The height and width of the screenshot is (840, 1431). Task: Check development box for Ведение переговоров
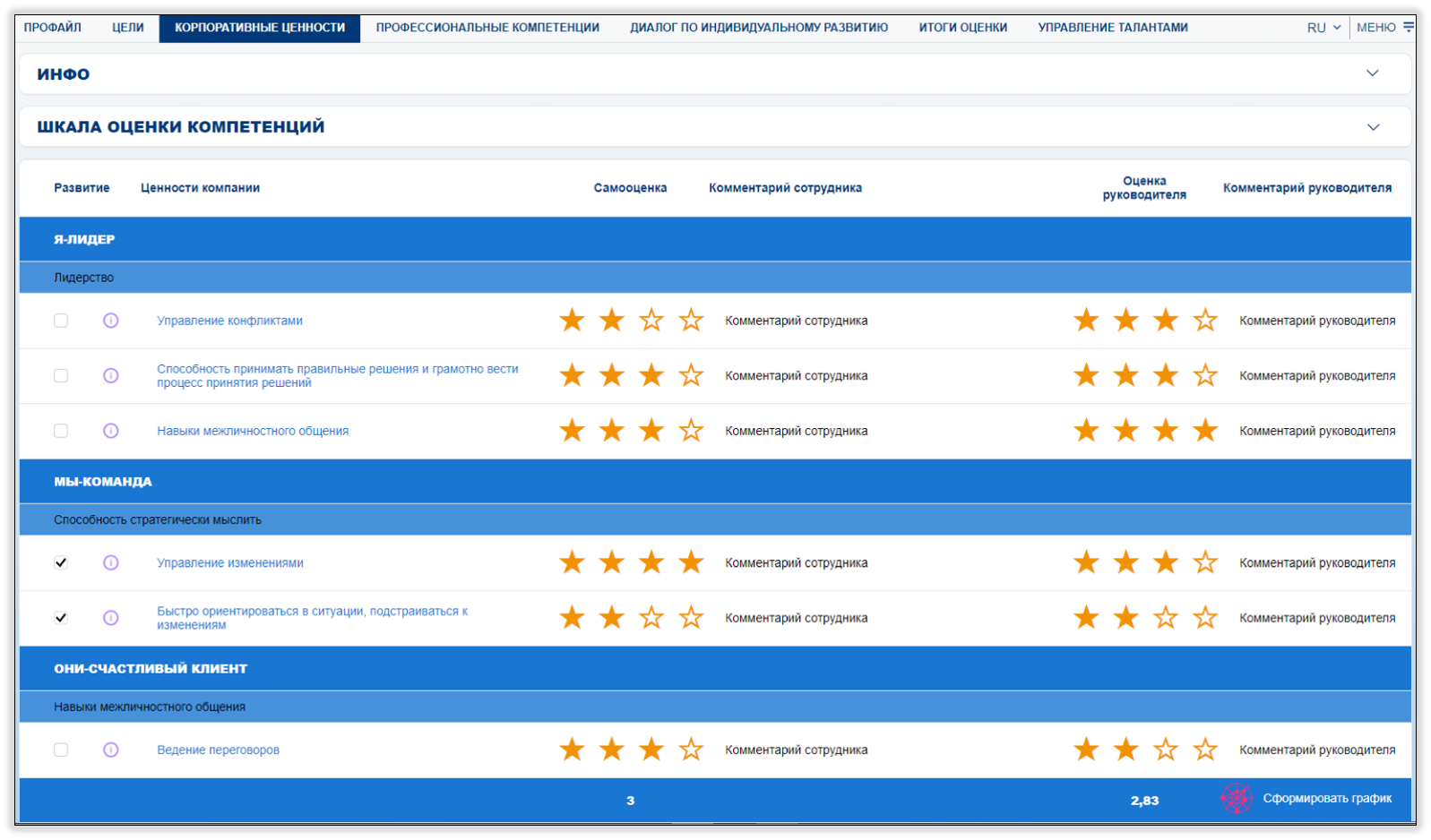[x=61, y=750]
